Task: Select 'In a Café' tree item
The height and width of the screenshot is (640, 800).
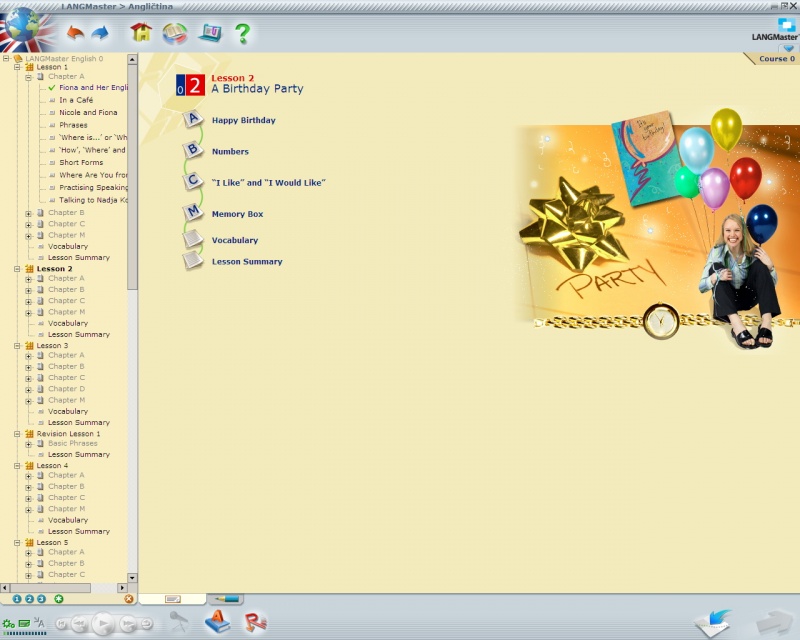Action: coord(76,100)
